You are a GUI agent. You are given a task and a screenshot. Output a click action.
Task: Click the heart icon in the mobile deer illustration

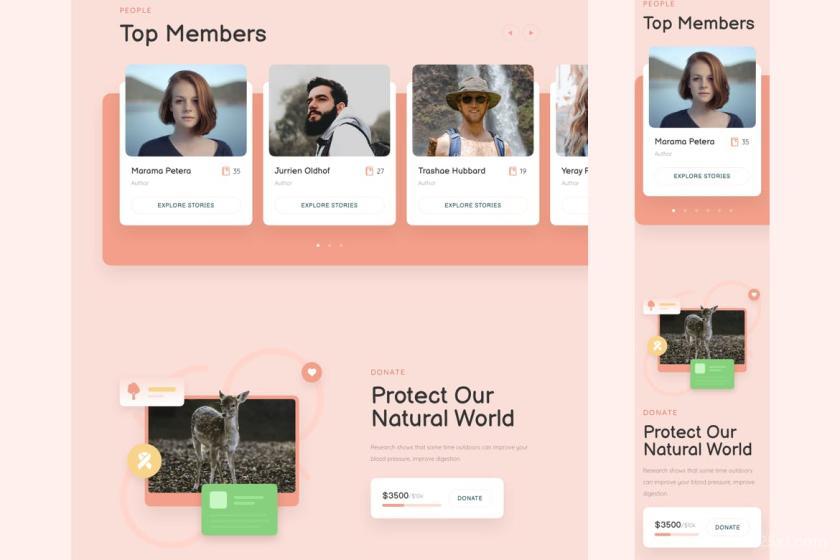tap(754, 294)
